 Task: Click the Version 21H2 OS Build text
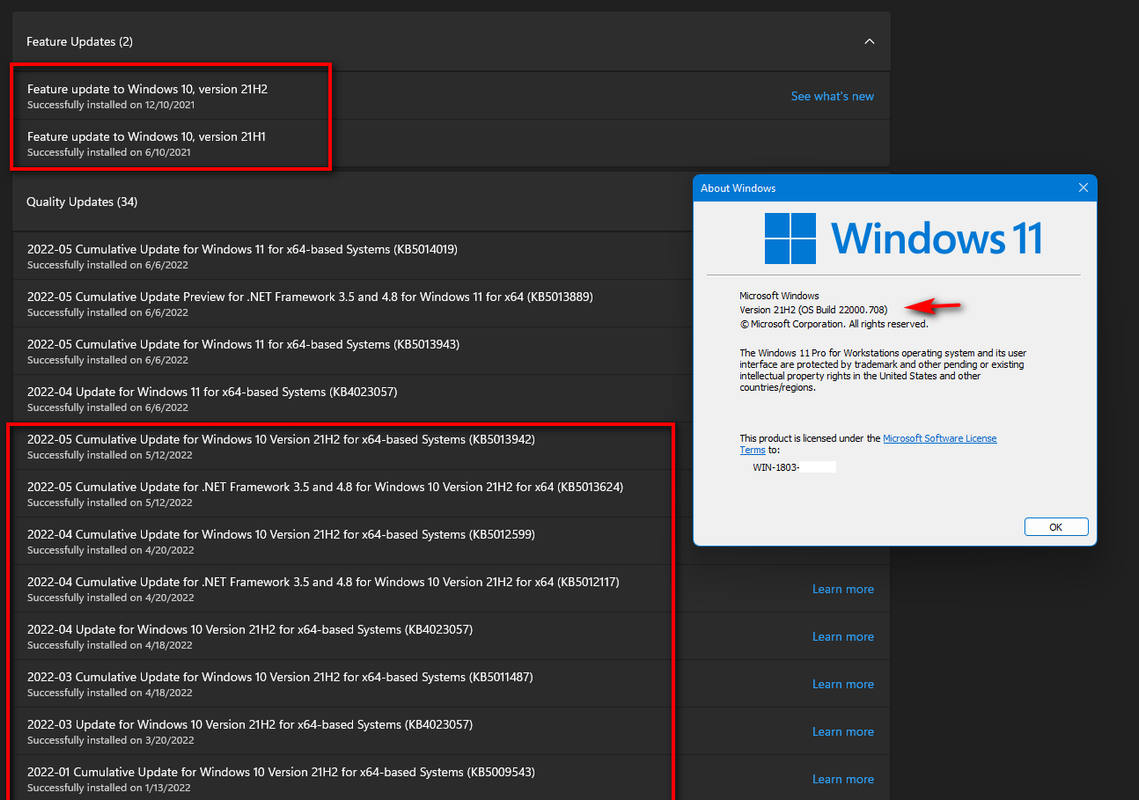click(813, 310)
